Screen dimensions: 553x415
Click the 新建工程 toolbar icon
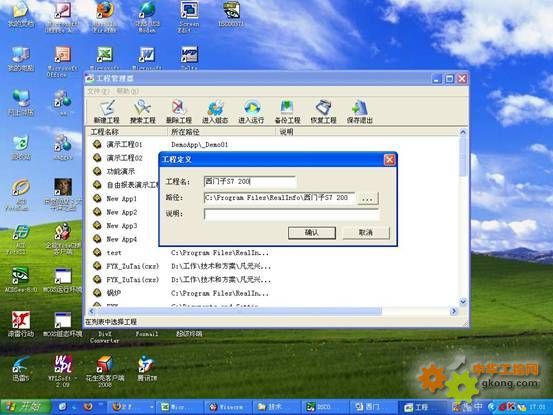(x=107, y=112)
